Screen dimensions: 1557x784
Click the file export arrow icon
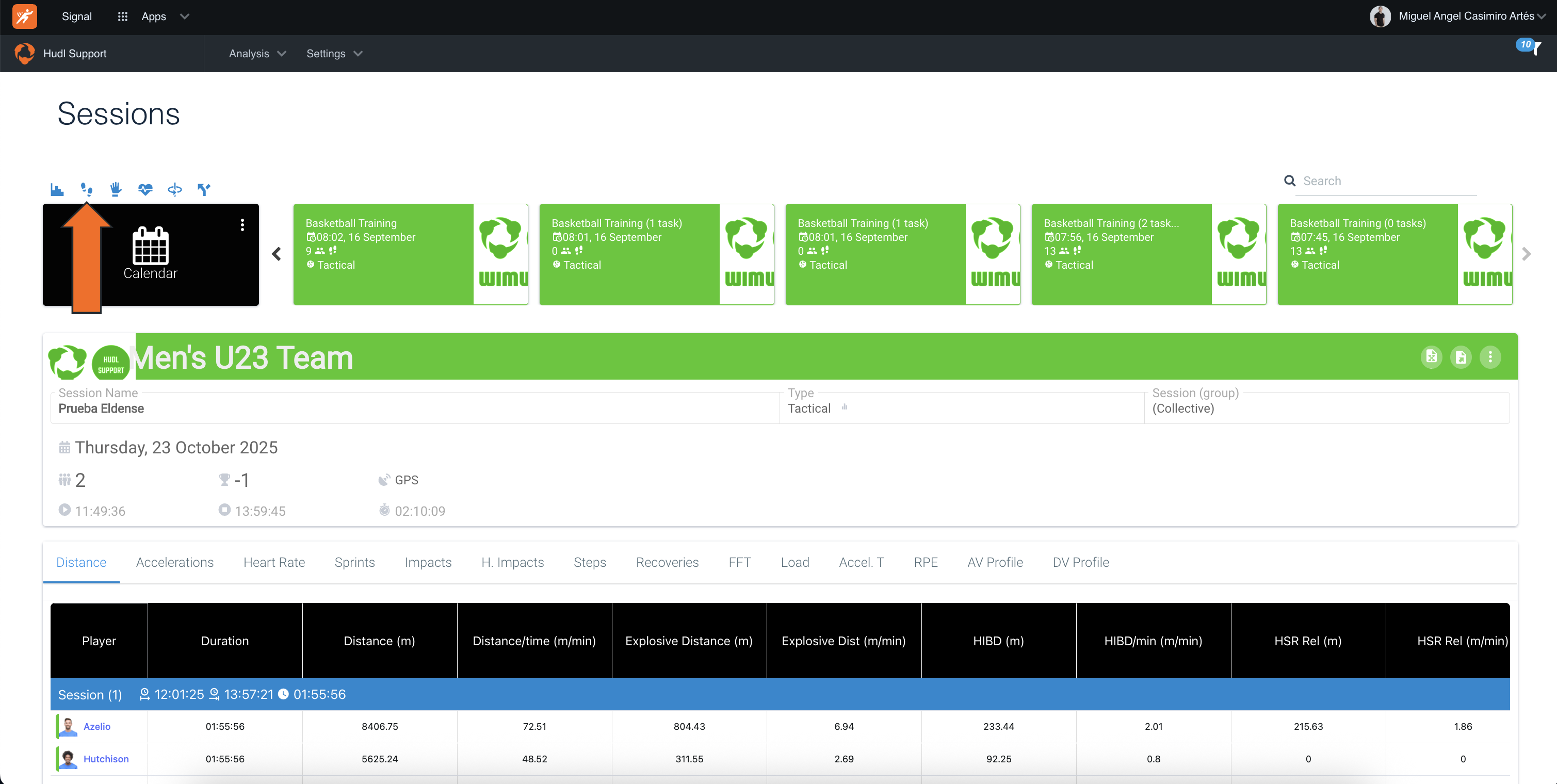[1461, 356]
